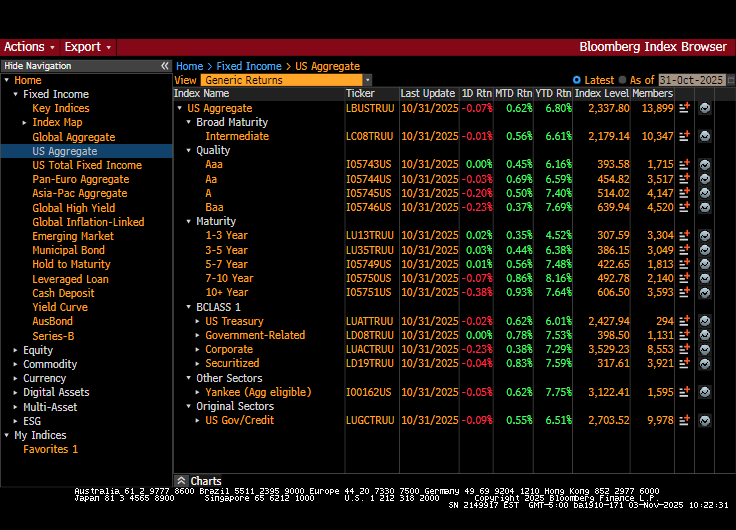Click the As of date field
The image size is (736, 530).
[x=692, y=80]
